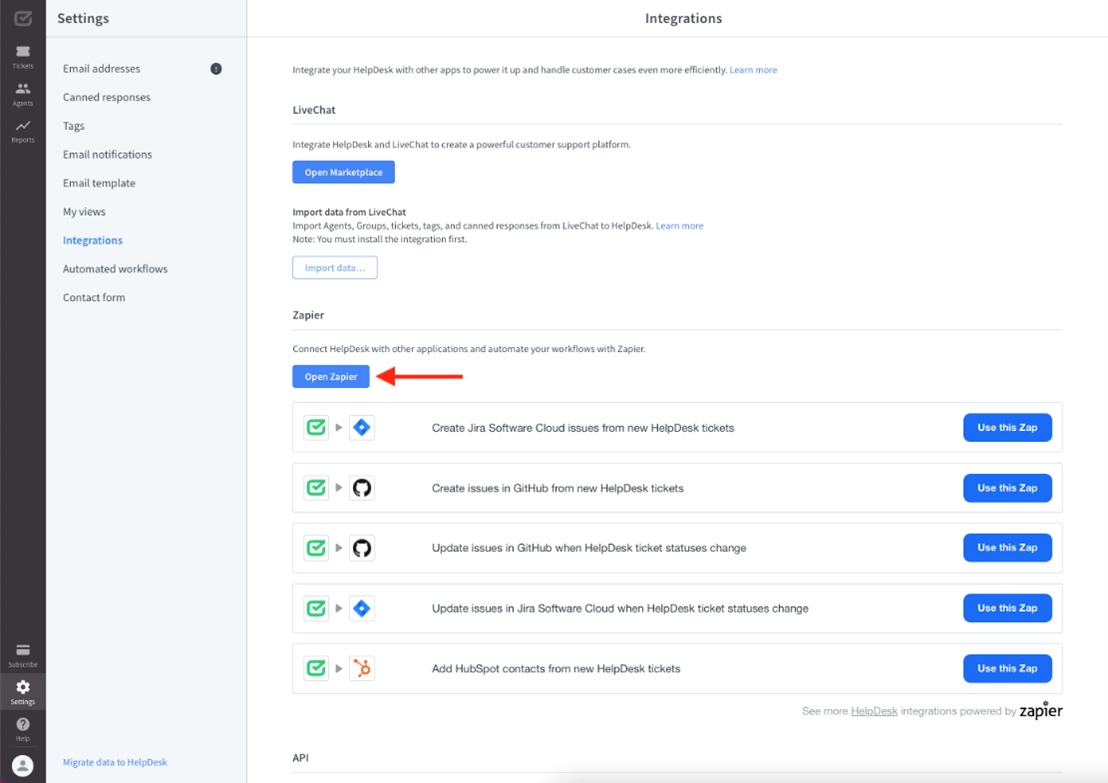The height and width of the screenshot is (783, 1108).
Task: Open Email notifications settings
Action: tap(107, 154)
